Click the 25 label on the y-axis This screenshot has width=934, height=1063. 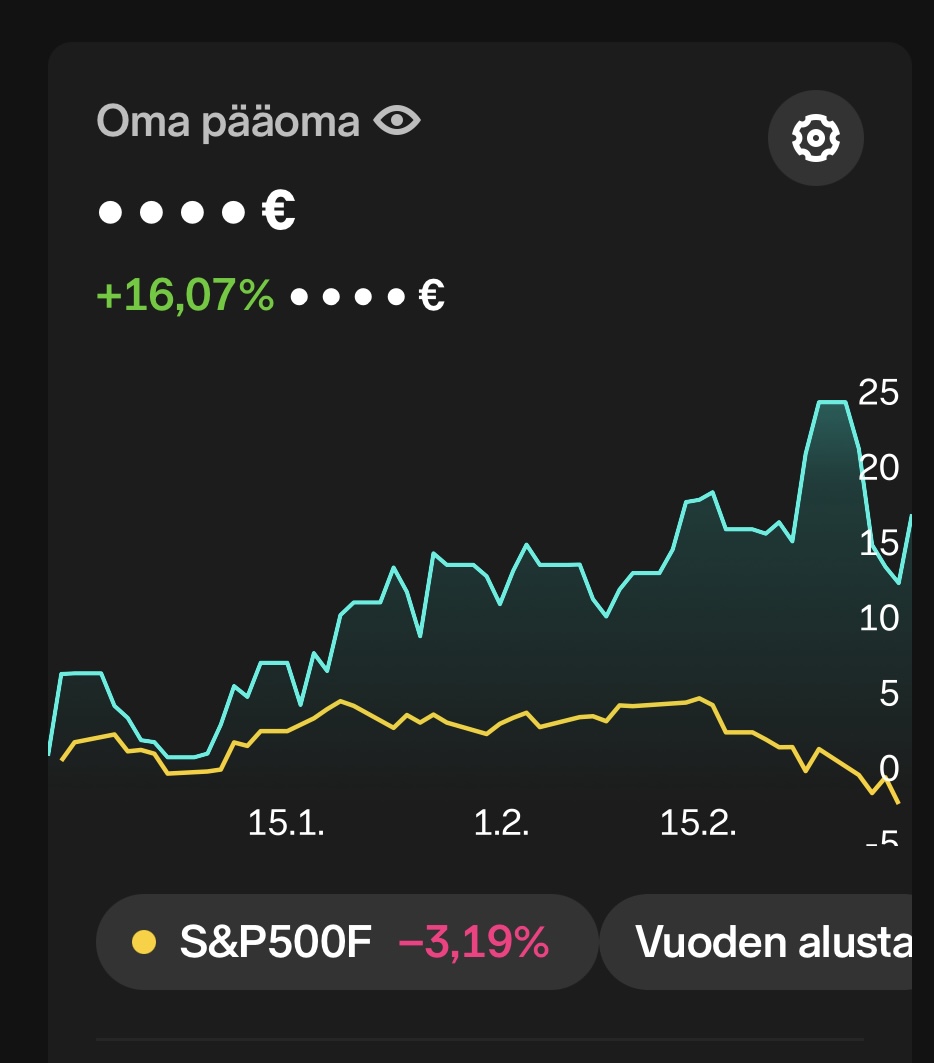(x=878, y=393)
